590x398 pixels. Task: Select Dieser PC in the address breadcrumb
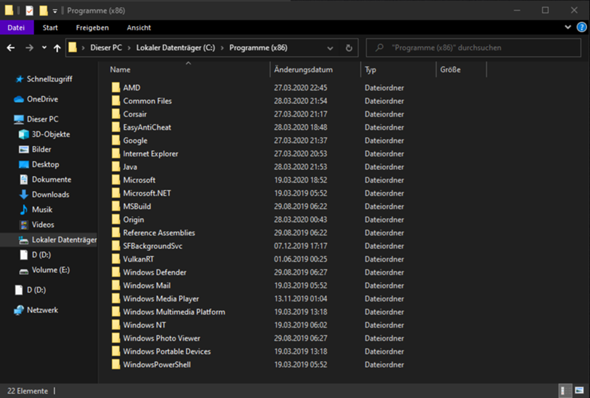(x=106, y=48)
